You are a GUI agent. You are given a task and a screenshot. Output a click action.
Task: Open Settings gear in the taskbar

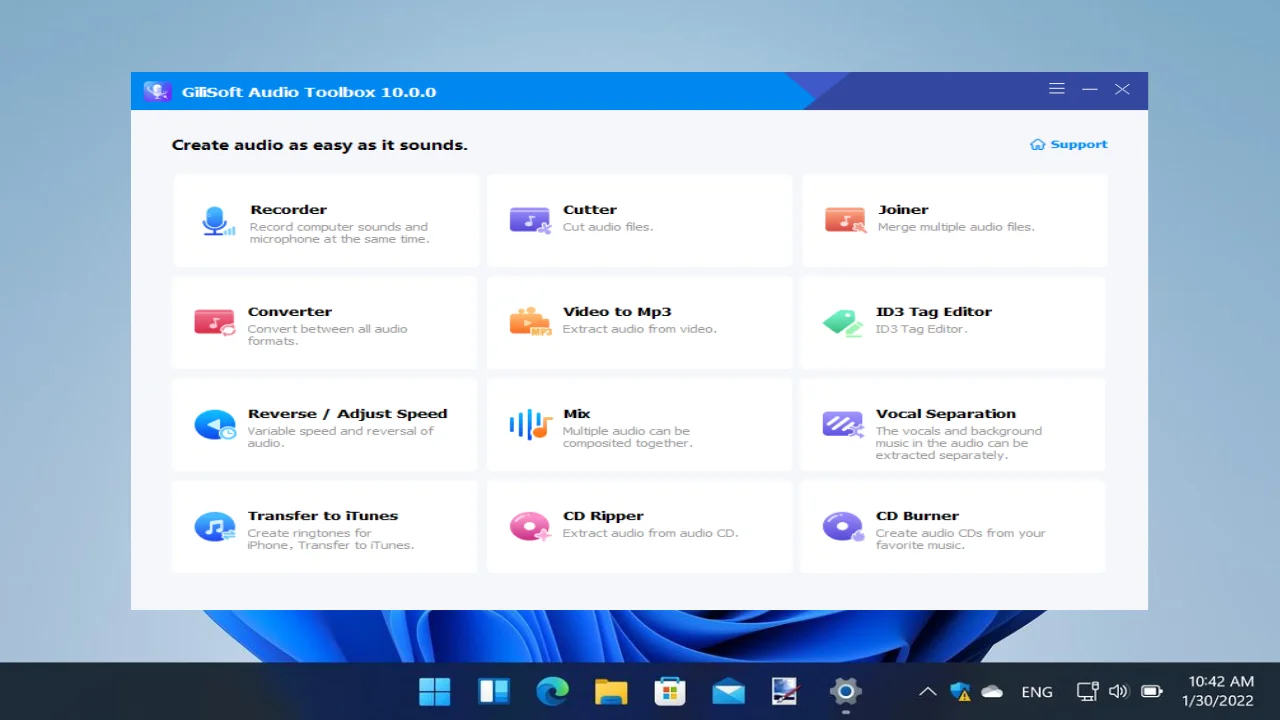tap(845, 691)
